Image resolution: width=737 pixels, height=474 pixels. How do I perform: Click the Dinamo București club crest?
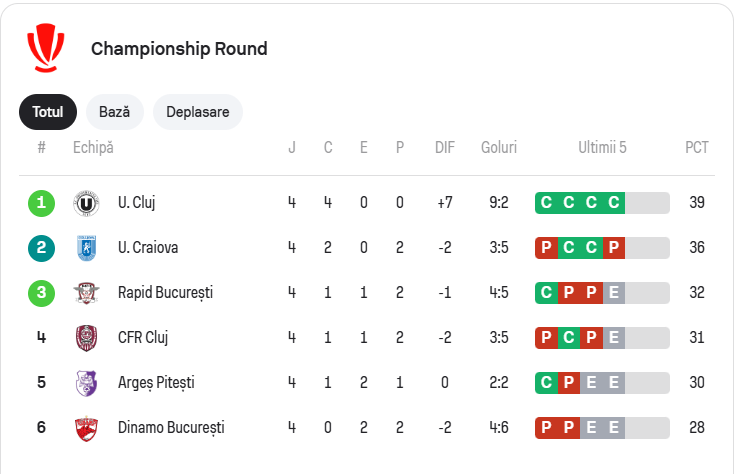(x=87, y=428)
